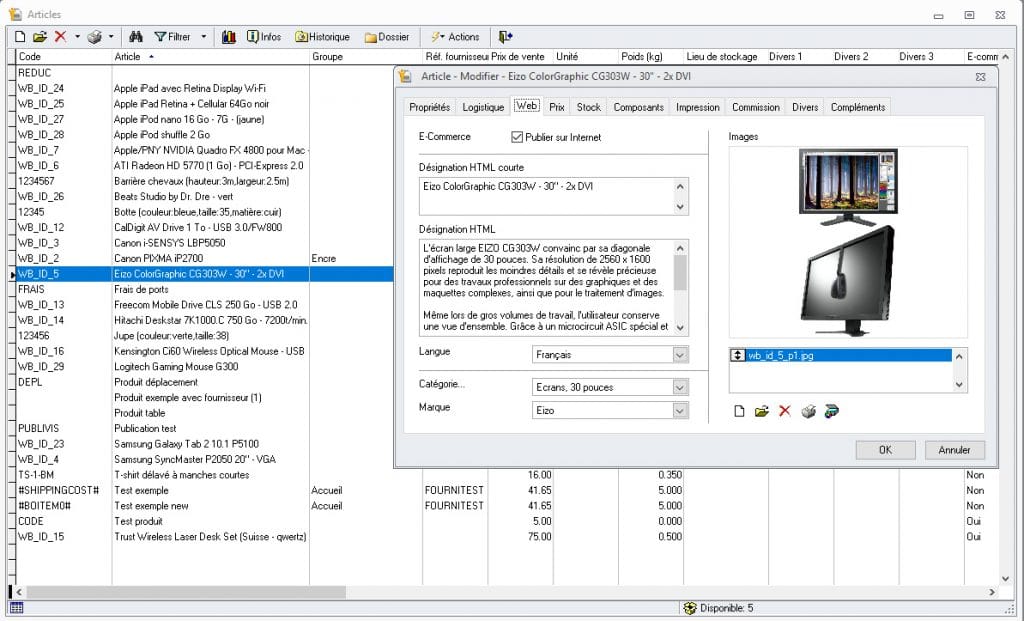Screen dimensions: 1024x621
Task: Expand dropdown arrow next to Filtrer
Action: point(204,37)
